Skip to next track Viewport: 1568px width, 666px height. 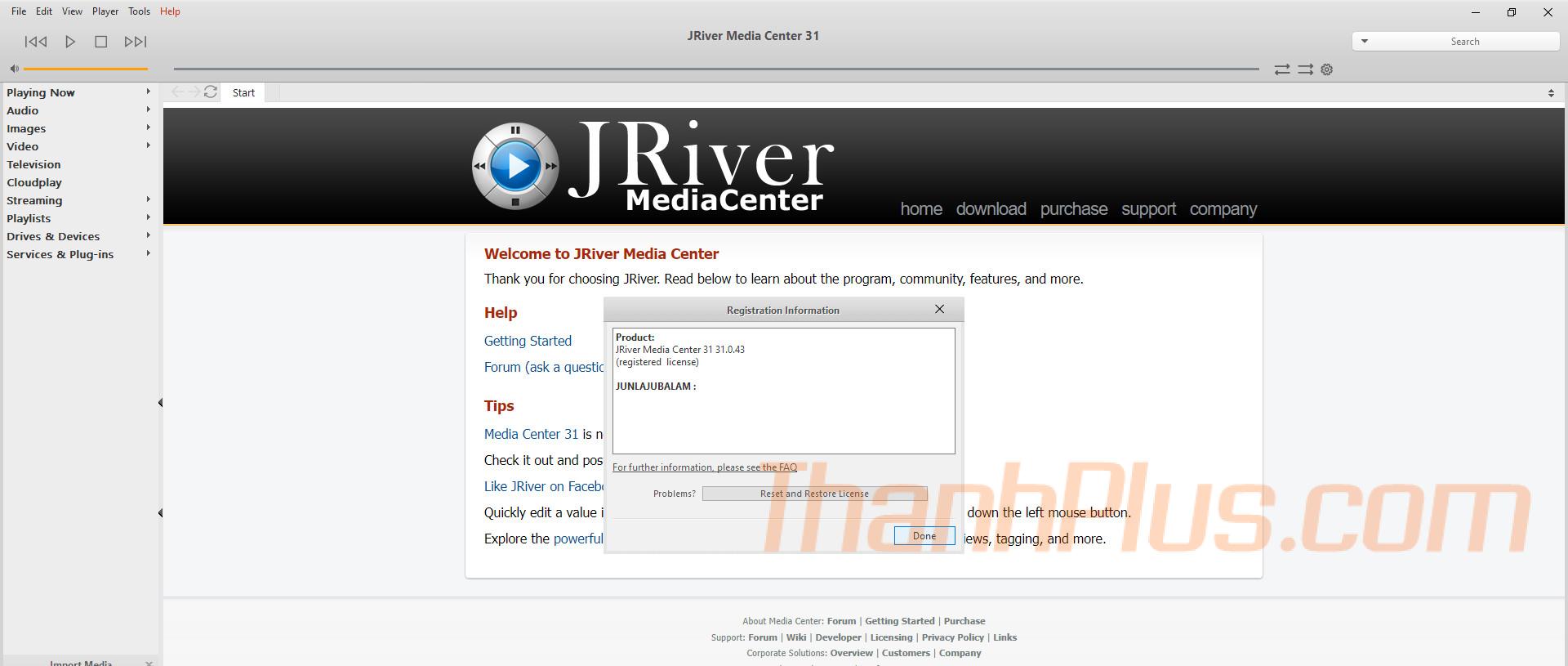point(136,42)
